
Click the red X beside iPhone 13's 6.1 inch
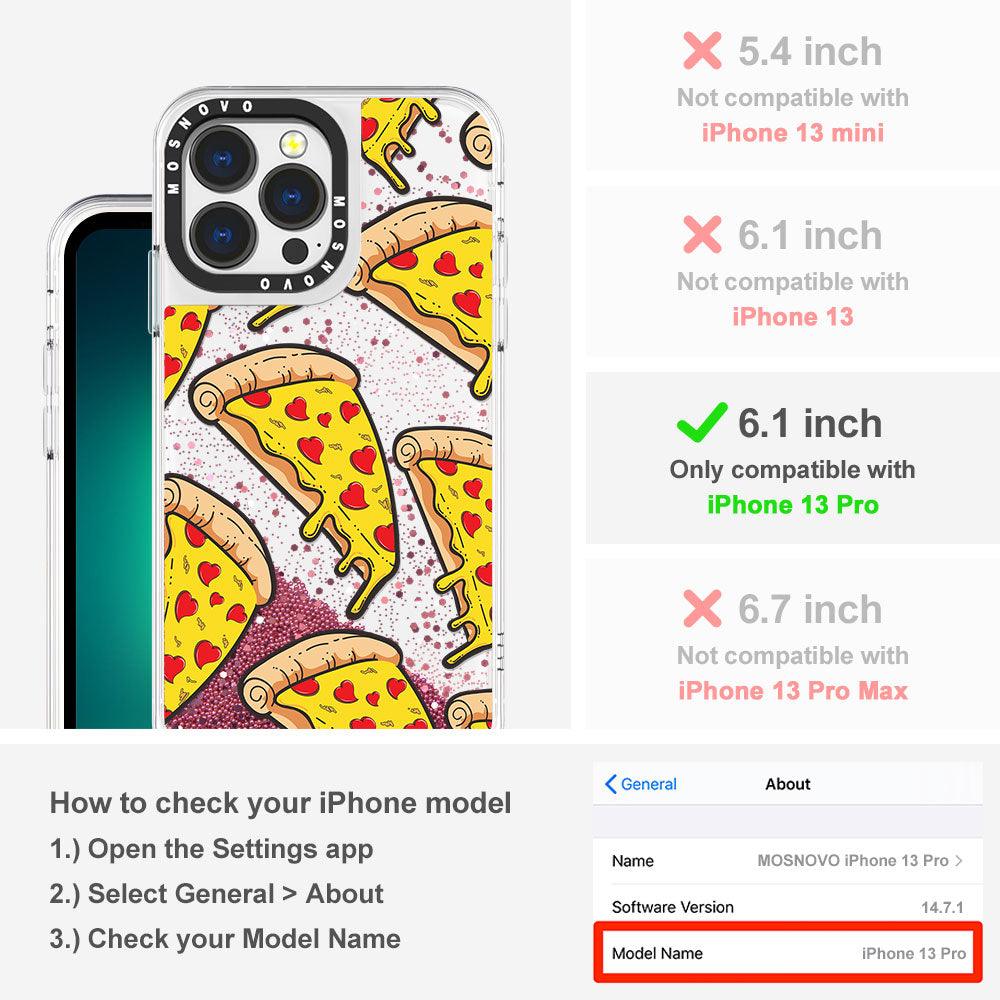point(702,234)
